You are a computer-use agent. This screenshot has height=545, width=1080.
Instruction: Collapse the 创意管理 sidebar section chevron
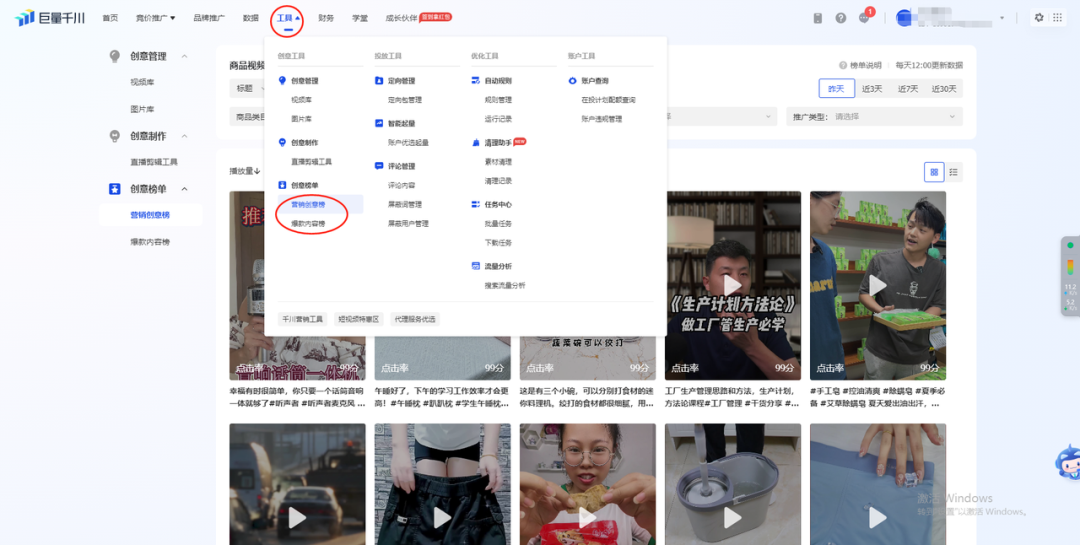click(x=185, y=56)
